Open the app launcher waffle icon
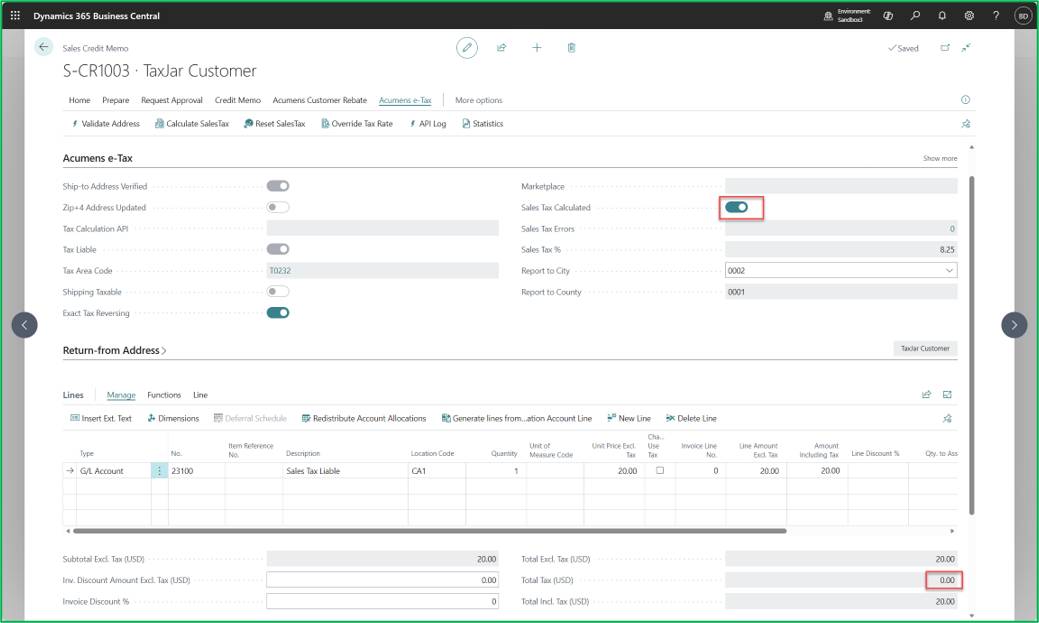Screen dimensions: 1039x623 15,15
